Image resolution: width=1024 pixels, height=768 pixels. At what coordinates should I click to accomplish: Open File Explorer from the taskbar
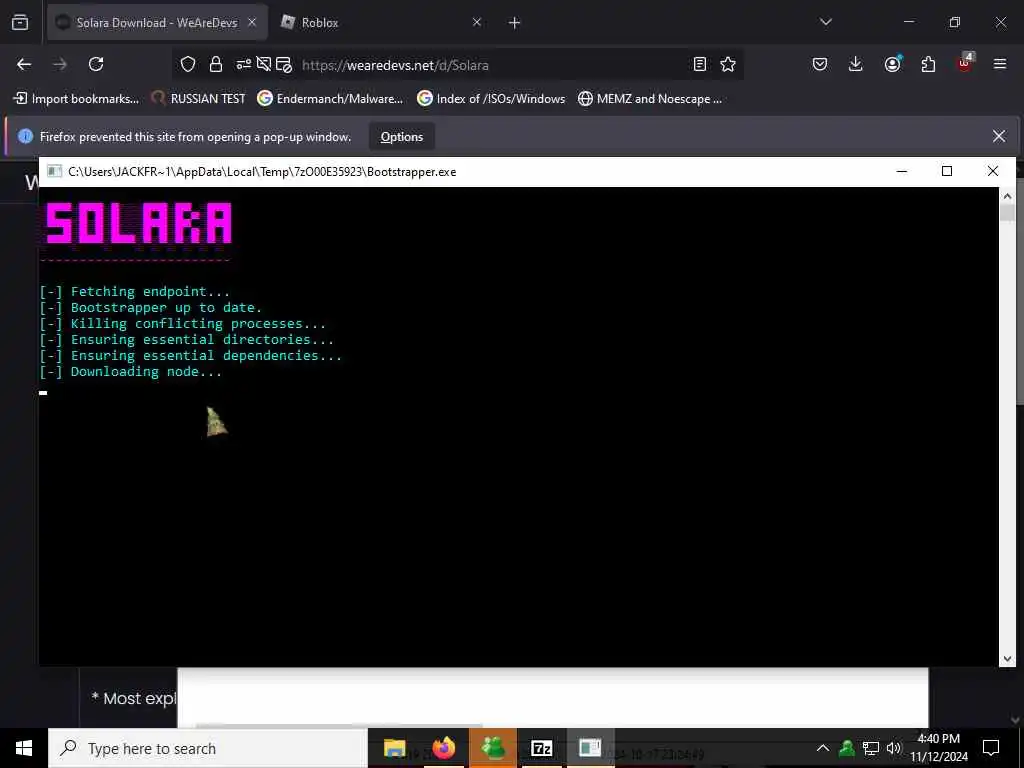[x=394, y=748]
